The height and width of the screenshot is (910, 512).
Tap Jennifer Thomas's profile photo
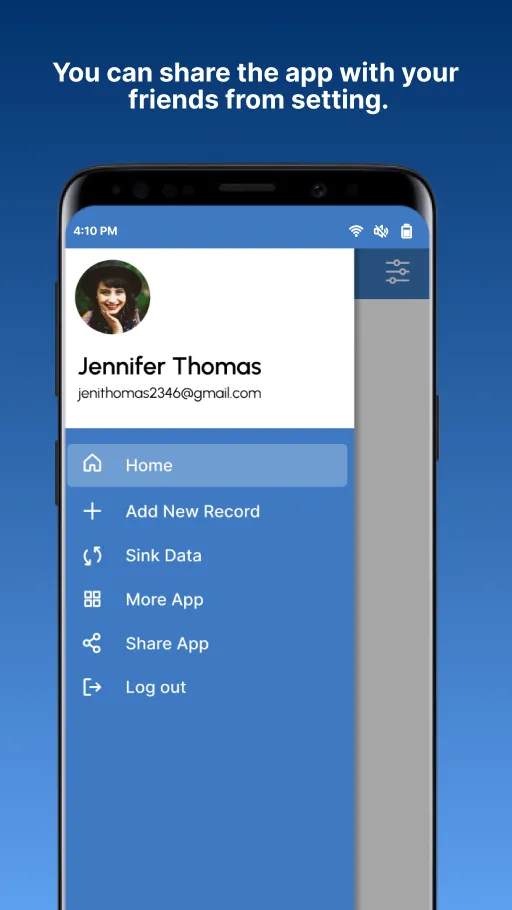(113, 297)
